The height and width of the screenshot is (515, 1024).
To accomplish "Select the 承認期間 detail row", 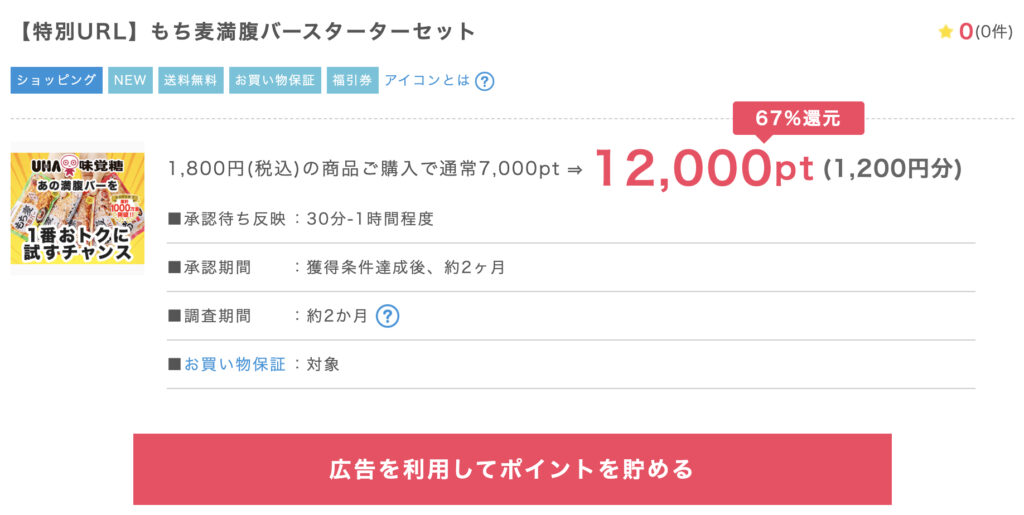I will pos(571,268).
